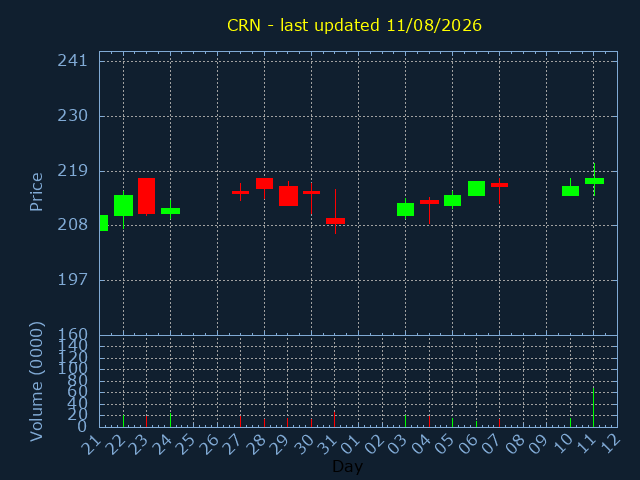Screen dimensions: 640x480
Task: Click the red candlestick on day 29
Action: (x=289, y=196)
